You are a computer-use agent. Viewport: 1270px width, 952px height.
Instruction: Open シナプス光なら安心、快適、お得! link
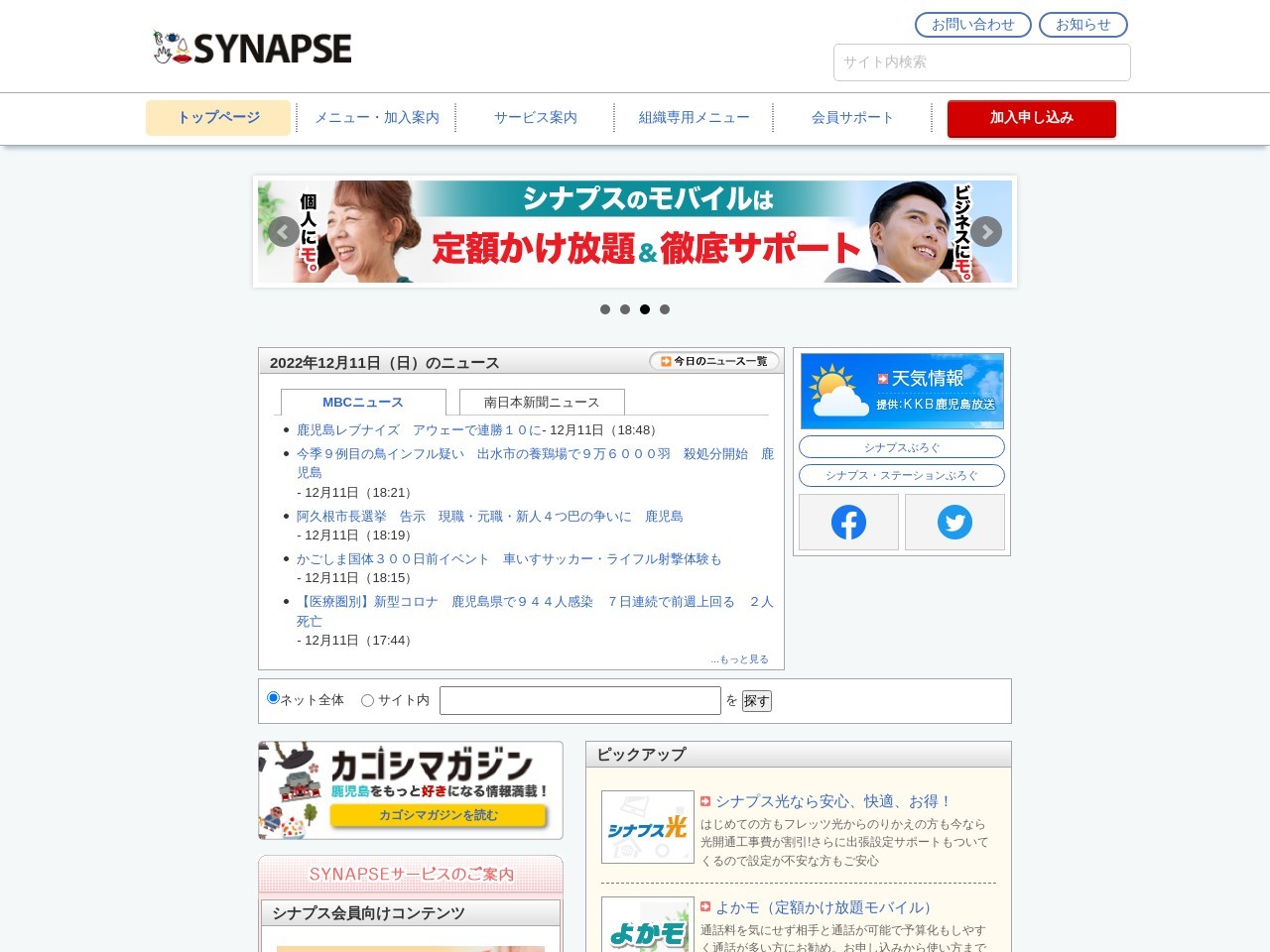pyautogui.click(x=833, y=801)
